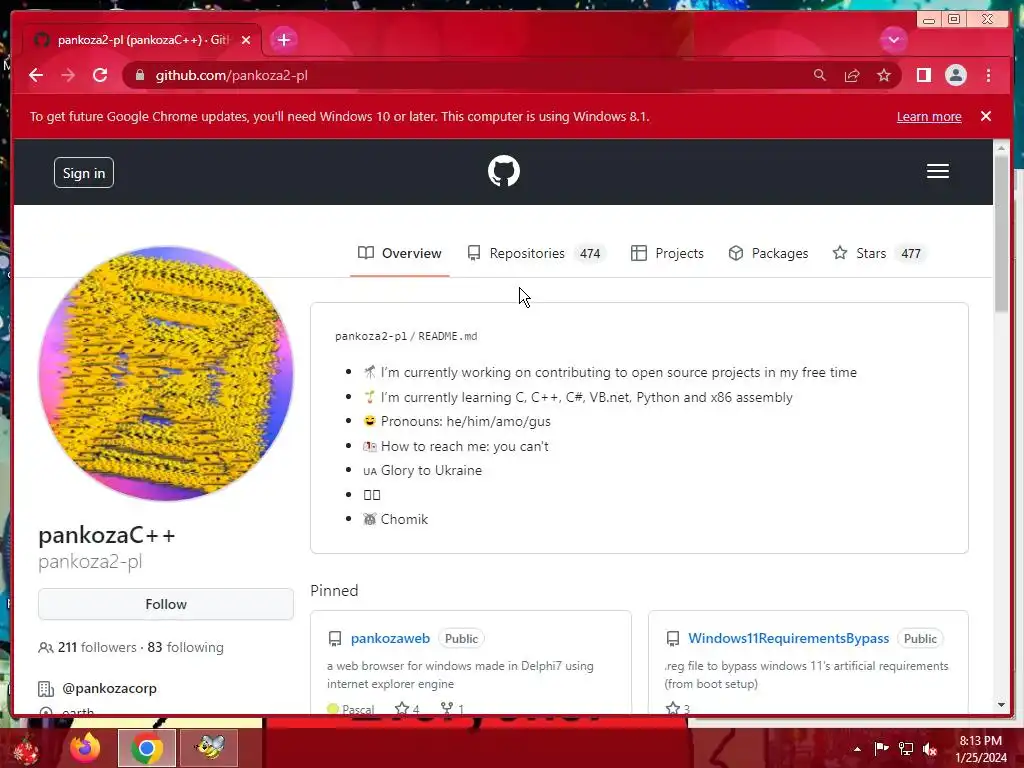The image size is (1024, 768).
Task: Click the browser forward arrow
Action: [68, 75]
